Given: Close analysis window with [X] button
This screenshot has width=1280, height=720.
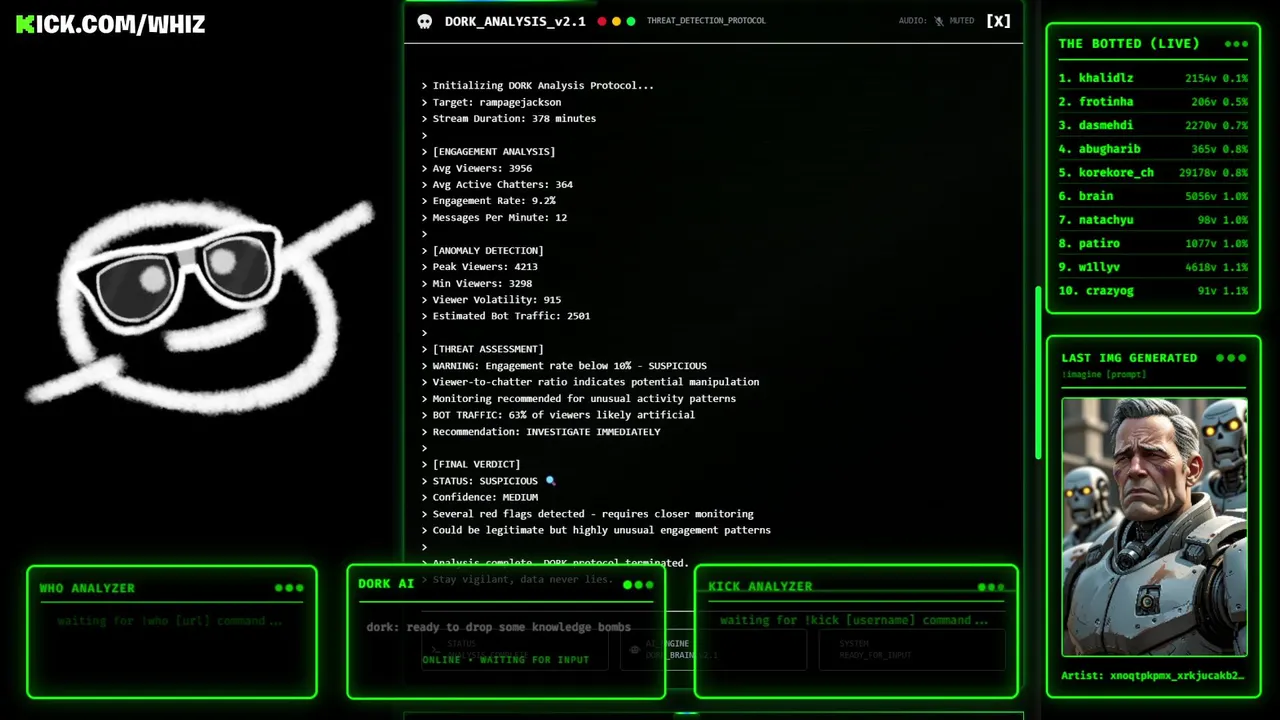Looking at the screenshot, I should [x=998, y=21].
